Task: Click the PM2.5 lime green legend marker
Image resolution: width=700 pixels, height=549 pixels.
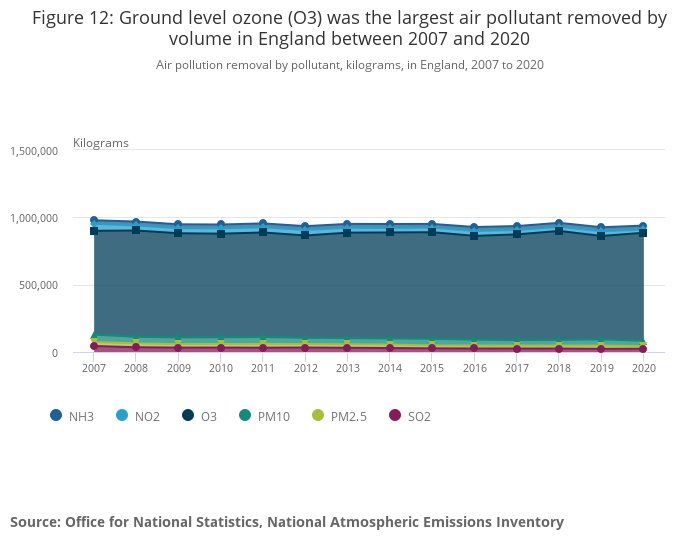Action: click(319, 416)
